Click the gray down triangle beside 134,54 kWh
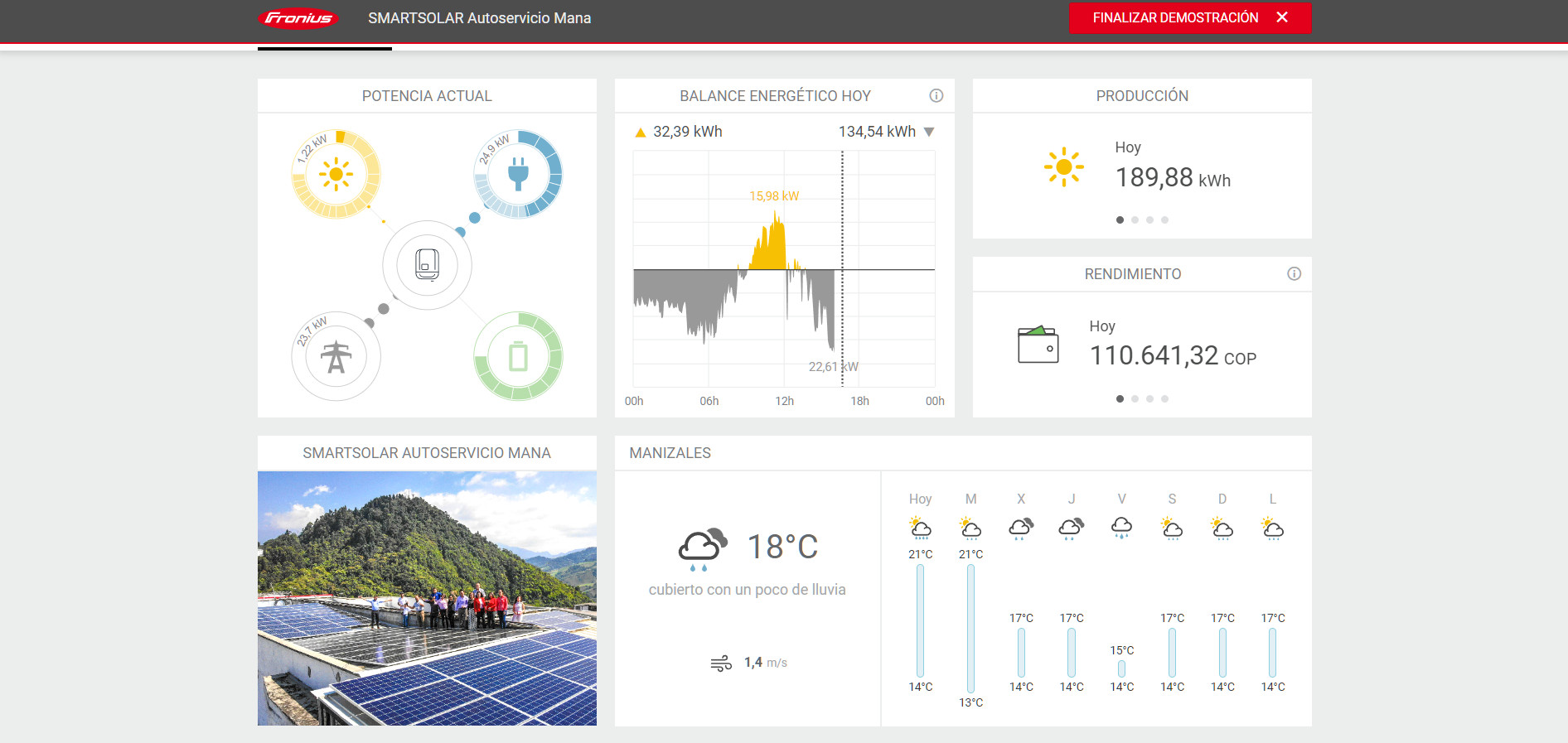1568x743 pixels. pos(929,133)
